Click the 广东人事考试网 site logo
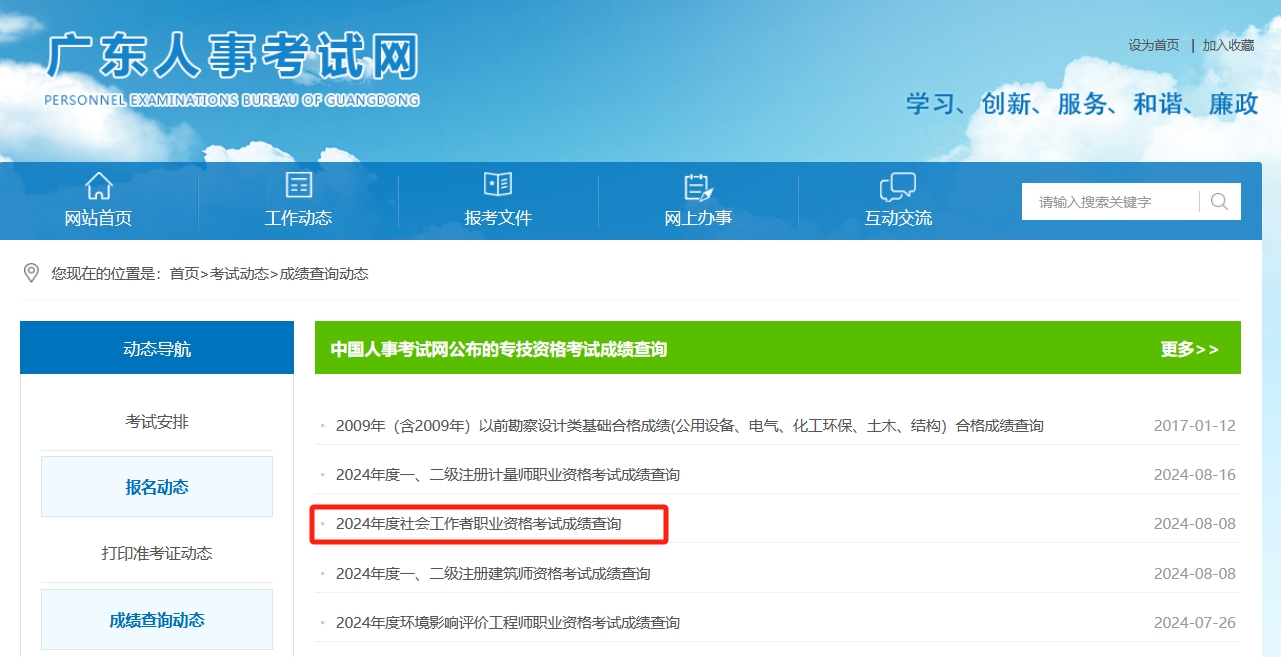This screenshot has width=1281, height=657. click(x=232, y=58)
